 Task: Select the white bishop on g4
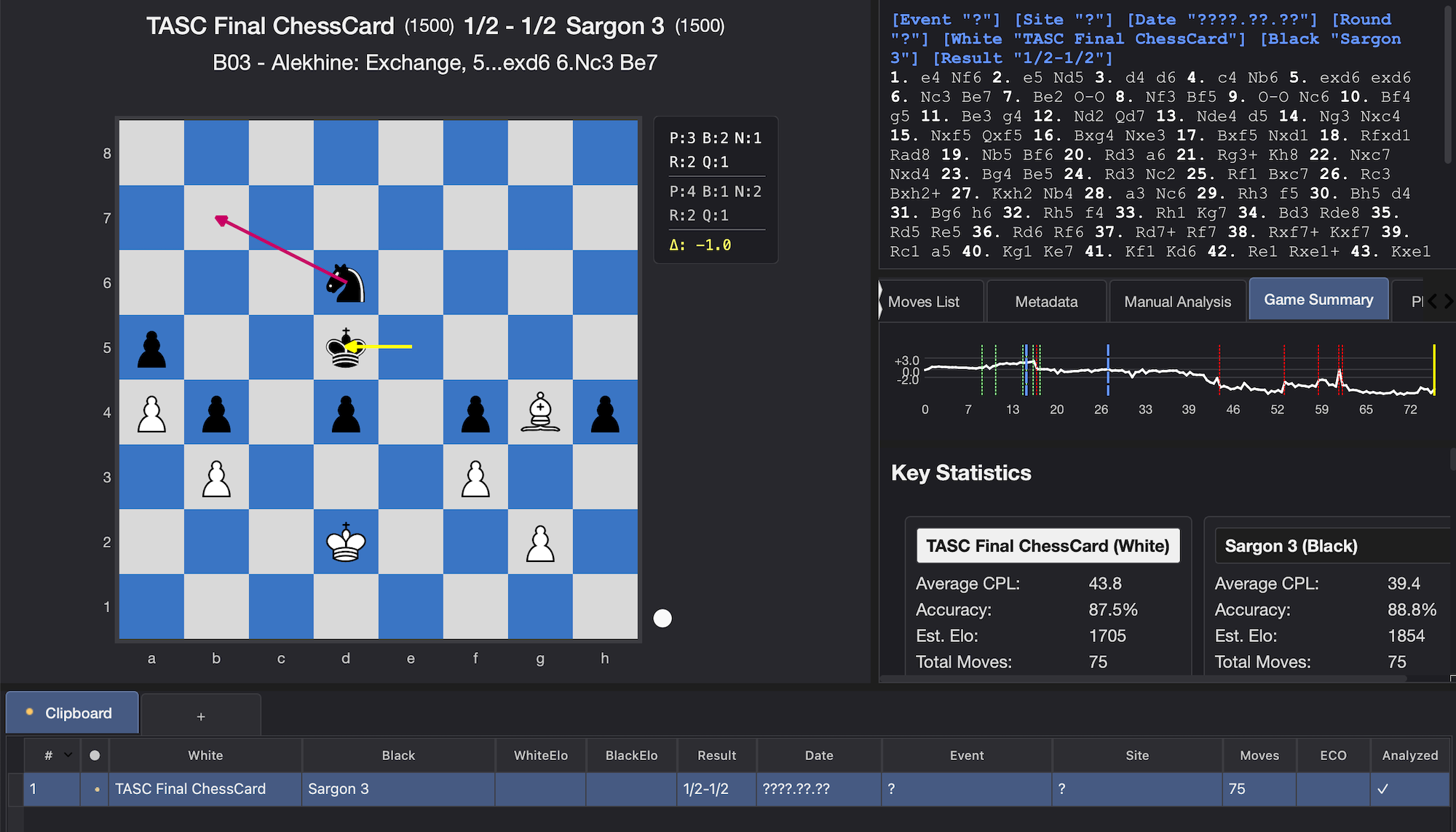[540, 413]
